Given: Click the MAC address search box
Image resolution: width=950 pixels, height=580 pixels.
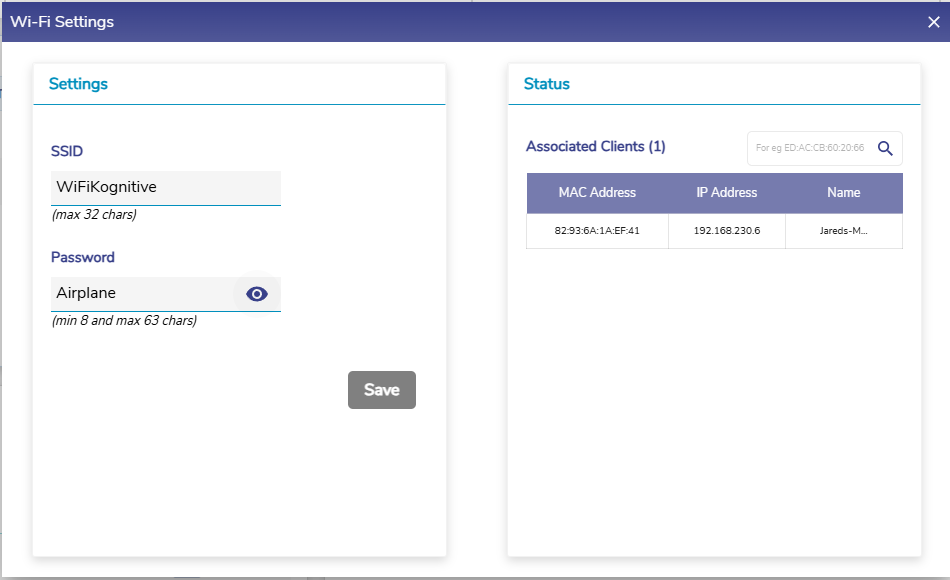Looking at the screenshot, I should (810, 148).
